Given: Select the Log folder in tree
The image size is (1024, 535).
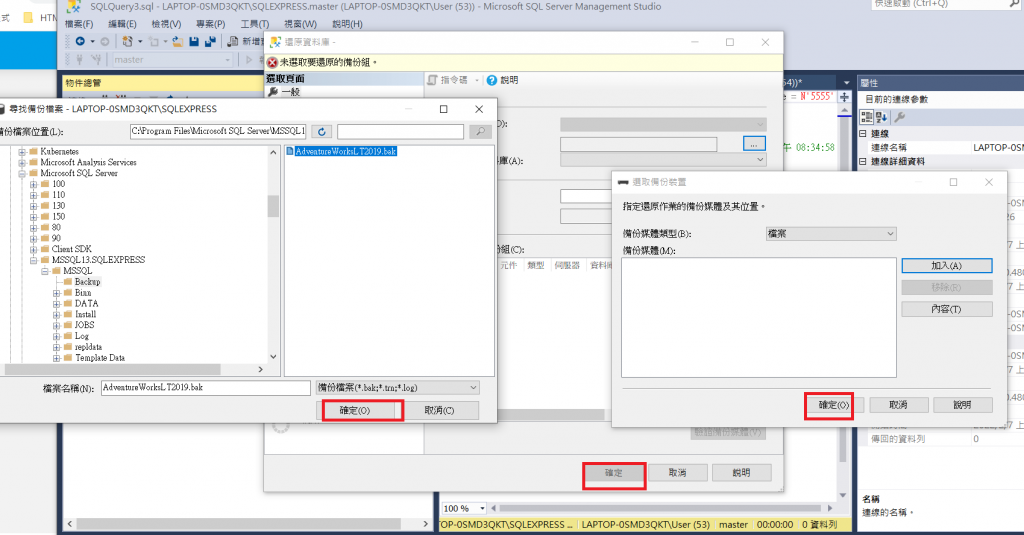Looking at the screenshot, I should (82, 336).
